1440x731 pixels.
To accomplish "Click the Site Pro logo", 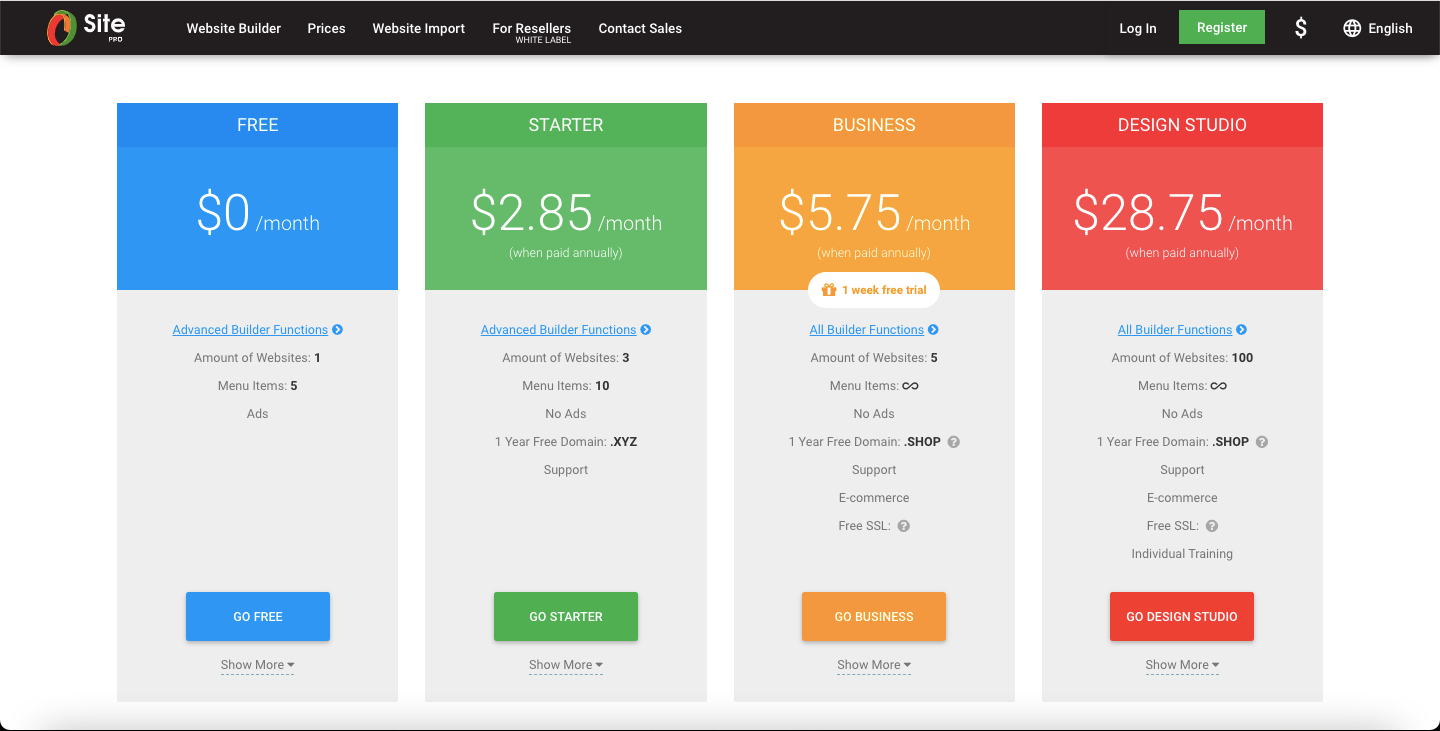I will click(86, 28).
